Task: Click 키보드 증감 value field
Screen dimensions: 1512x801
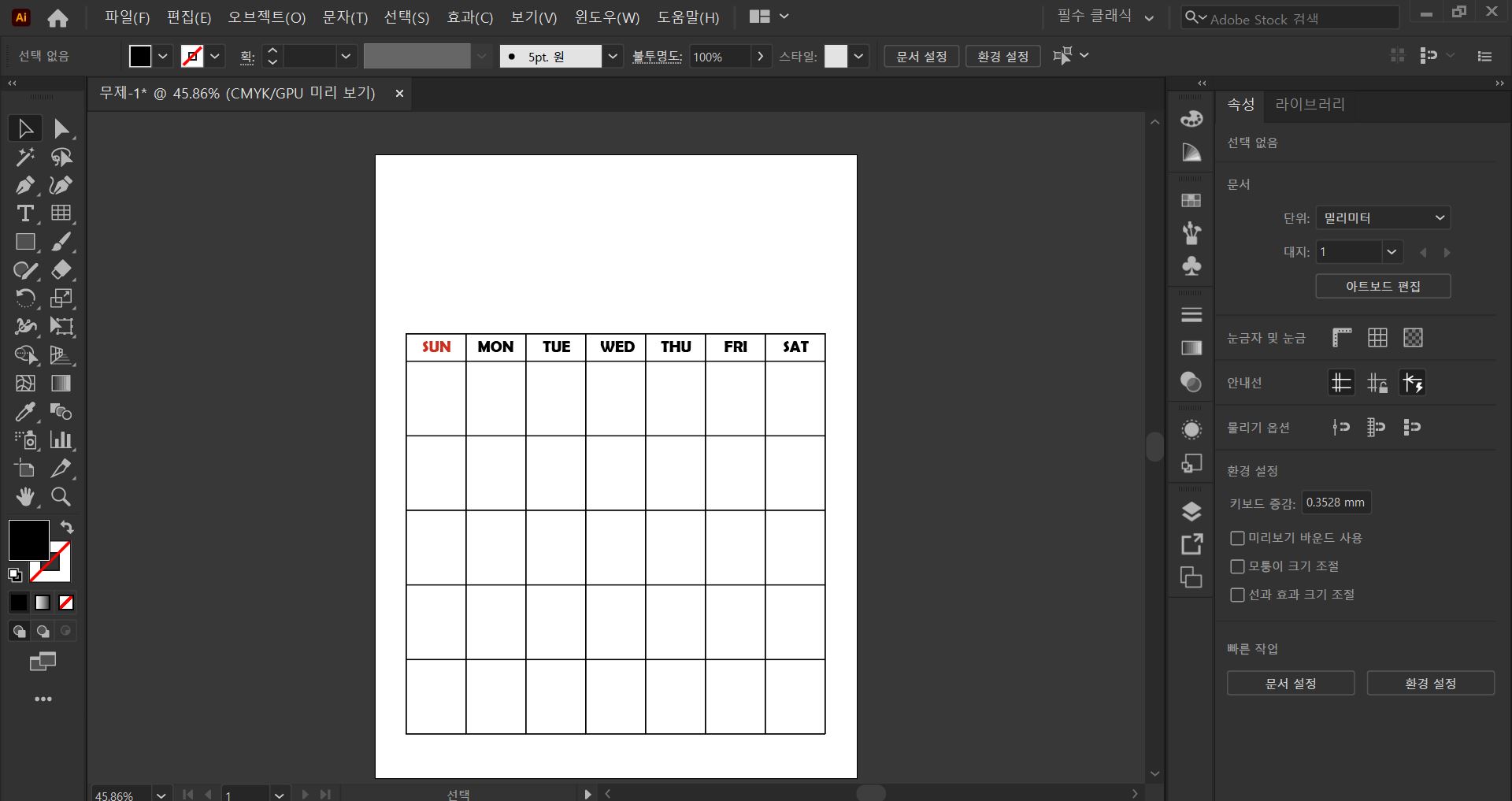Action: 1336,502
